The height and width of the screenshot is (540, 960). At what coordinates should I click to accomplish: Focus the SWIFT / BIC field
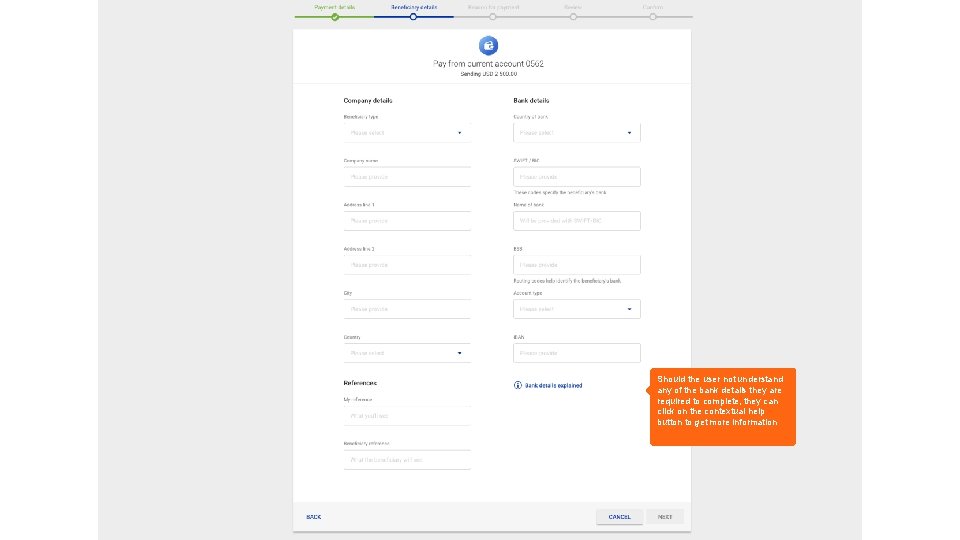tap(577, 177)
